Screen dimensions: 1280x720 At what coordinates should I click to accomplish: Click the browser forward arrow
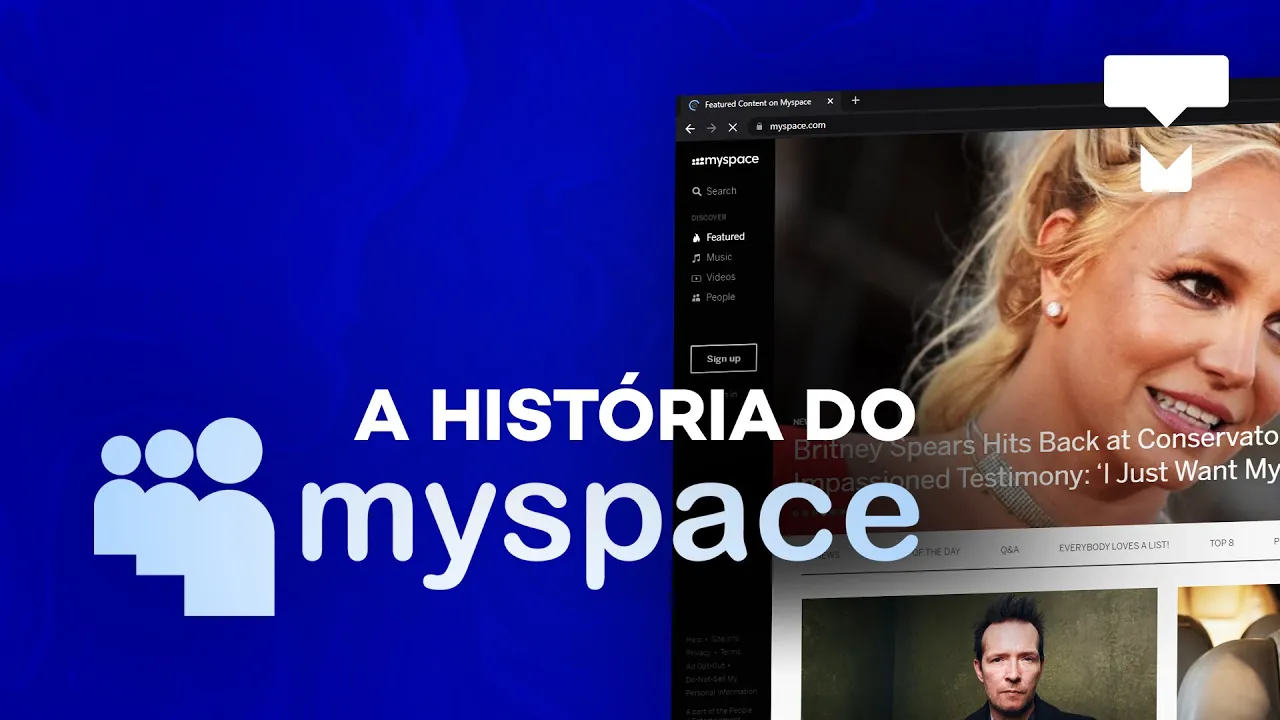[x=711, y=128]
